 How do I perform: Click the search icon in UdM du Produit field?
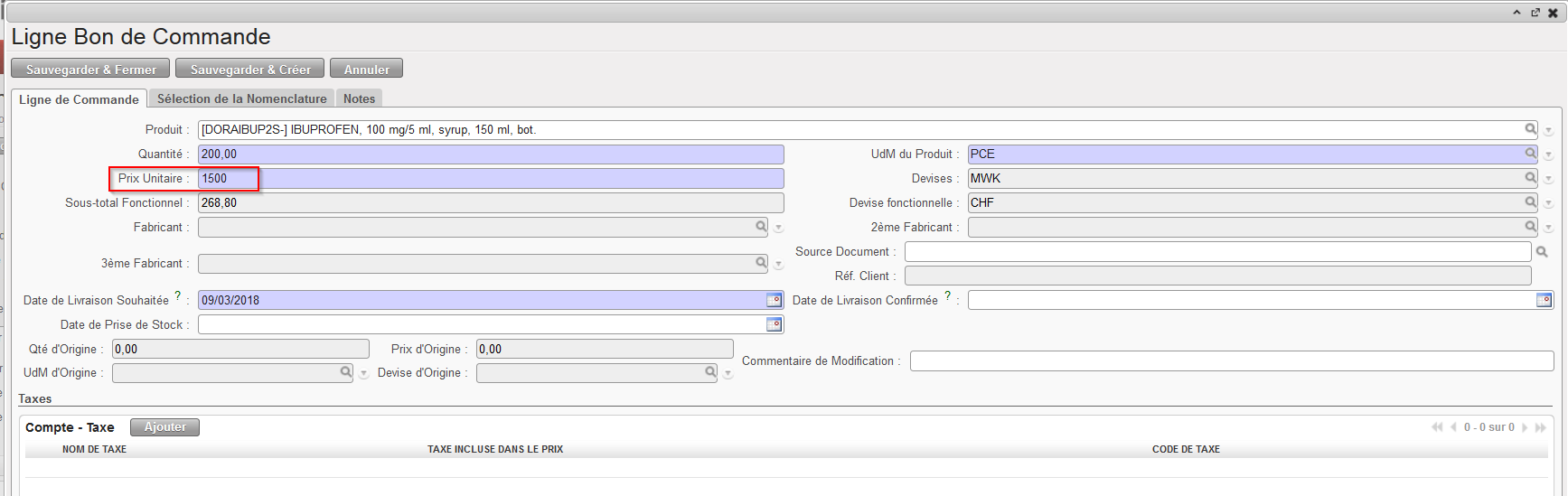click(x=1530, y=154)
